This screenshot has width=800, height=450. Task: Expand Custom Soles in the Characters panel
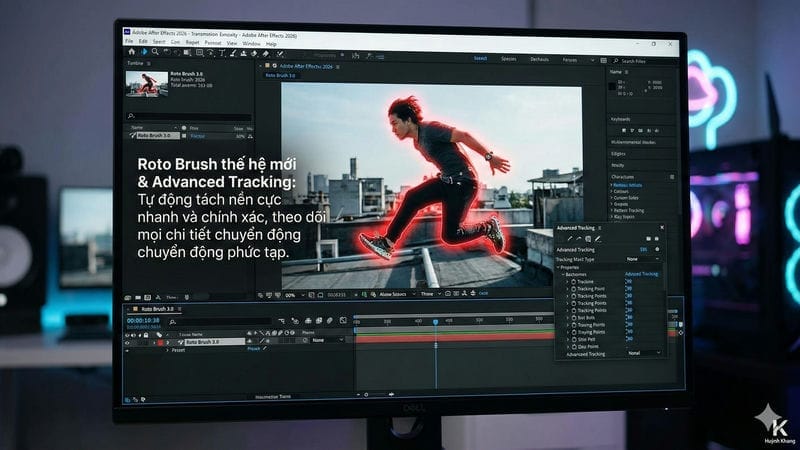611,197
